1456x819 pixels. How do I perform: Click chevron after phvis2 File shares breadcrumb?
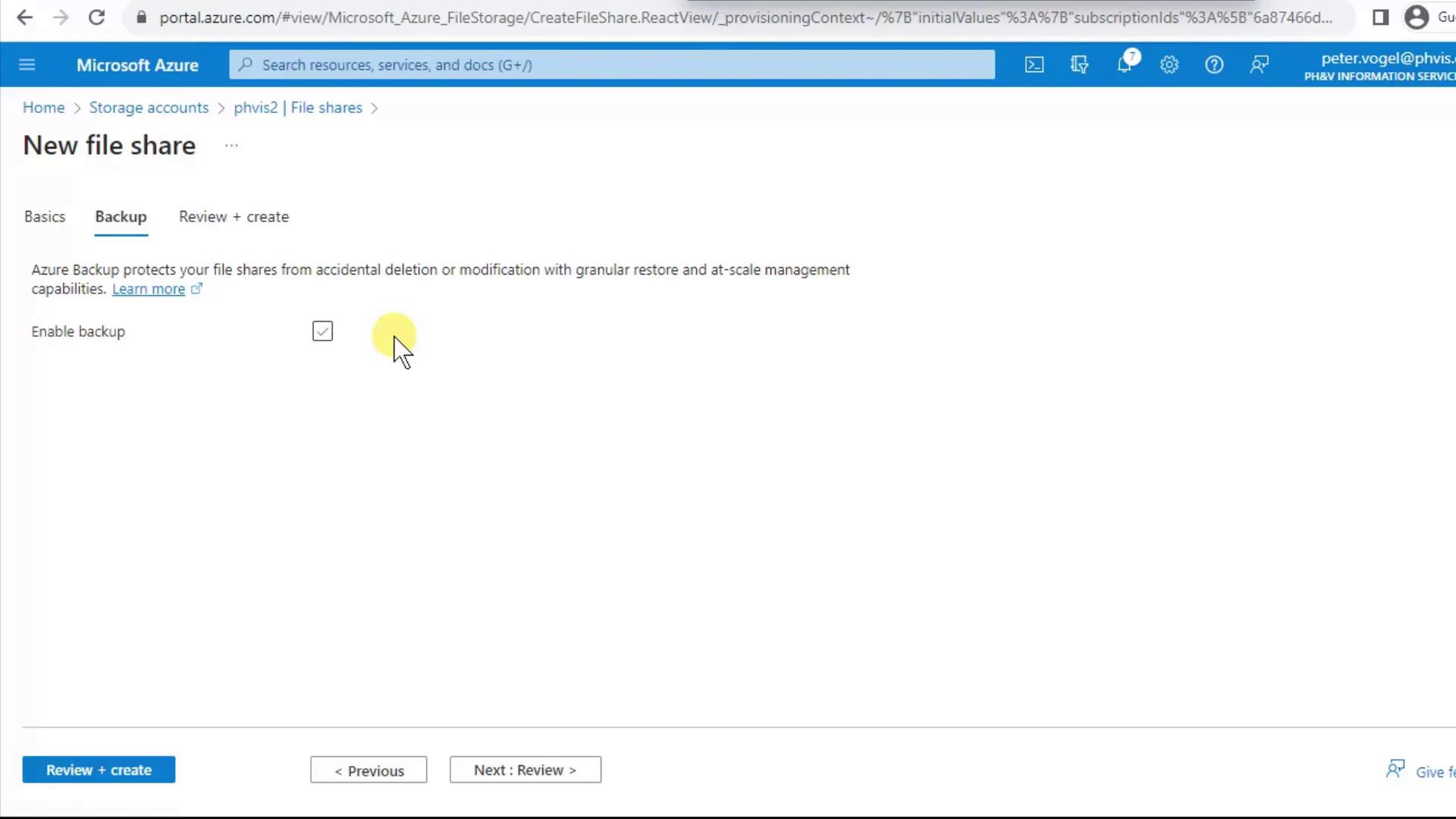click(x=375, y=108)
